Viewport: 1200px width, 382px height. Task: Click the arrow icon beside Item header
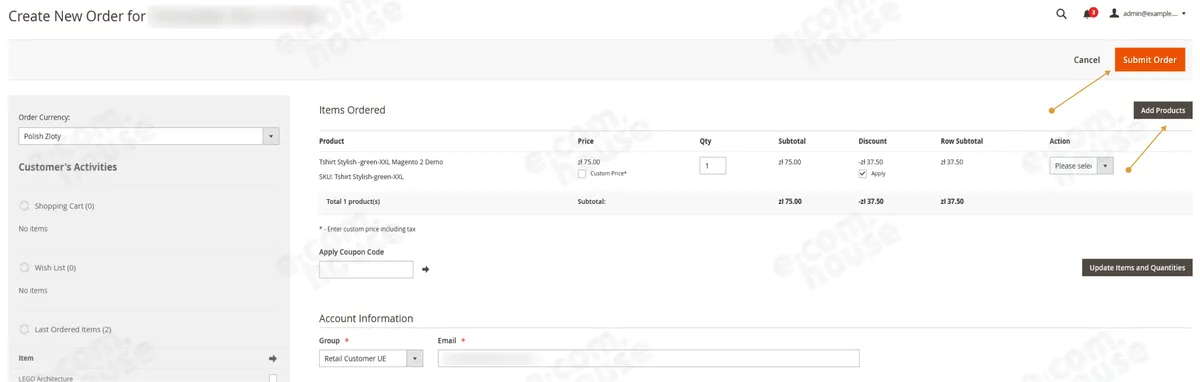tap(273, 358)
